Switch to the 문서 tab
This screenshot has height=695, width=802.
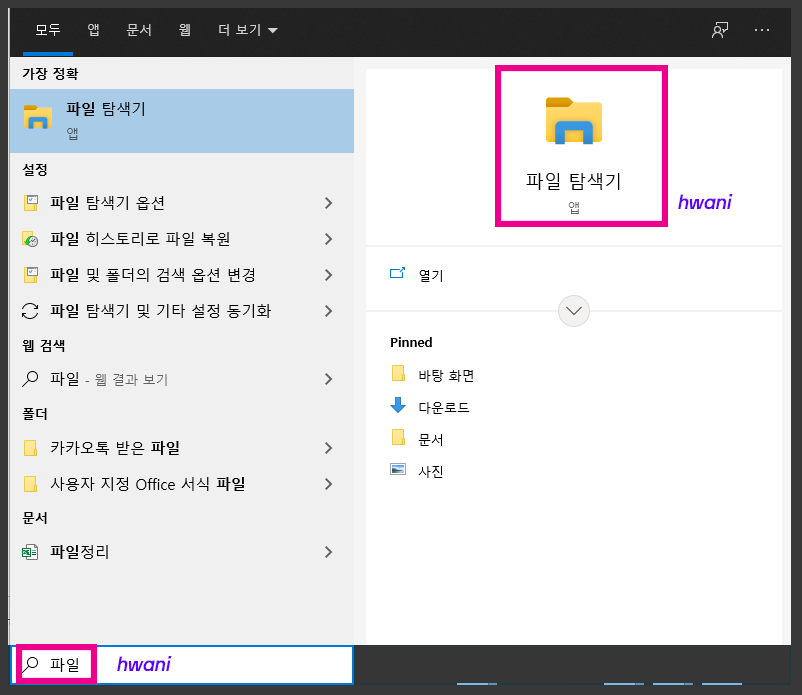[139, 30]
